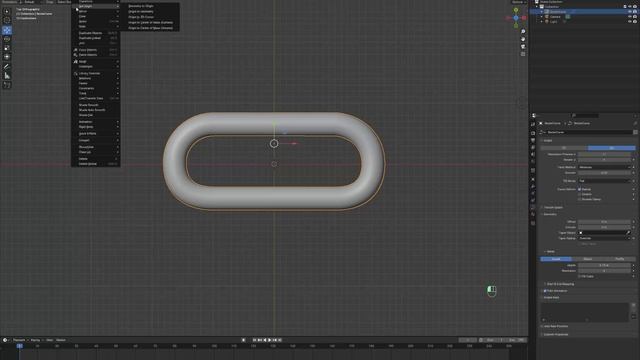This screenshot has width=640, height=360.
Task: Select the Profile bevel mode tab
Action: 620,259
